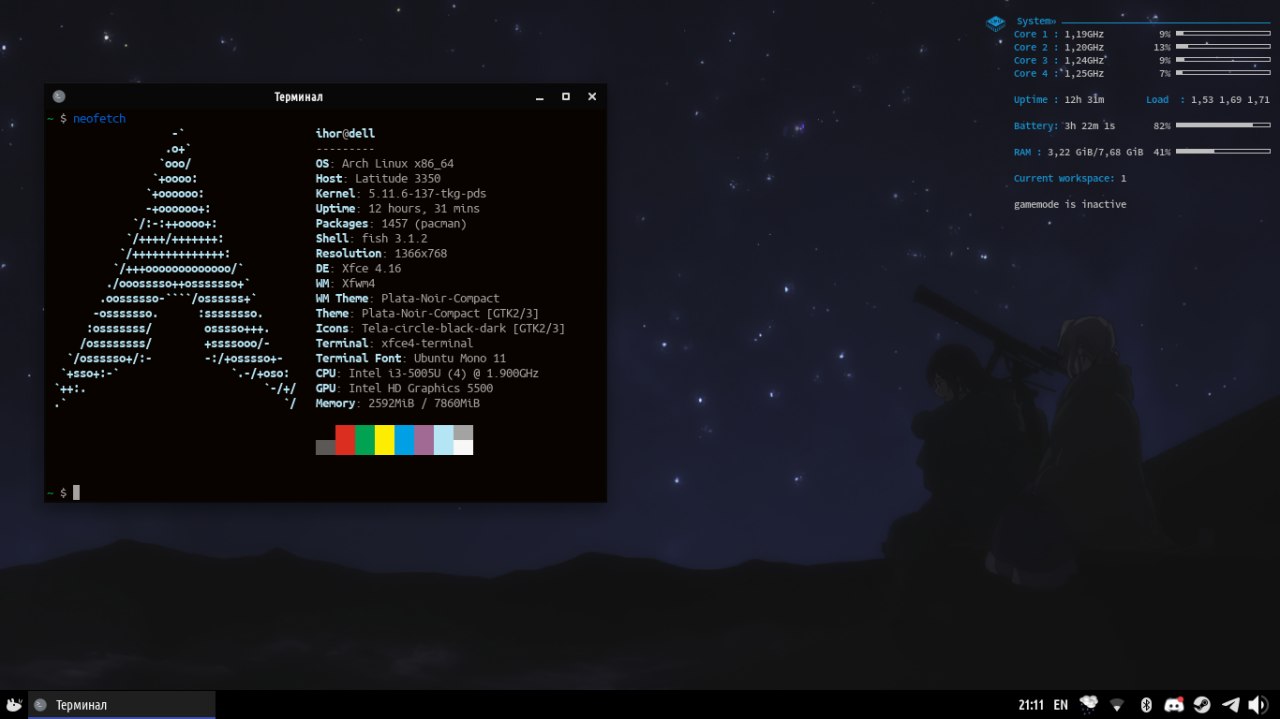Viewport: 1280px width, 719px height.
Task: Open the Xfce applications menu mouse icon
Action: (x=14, y=705)
